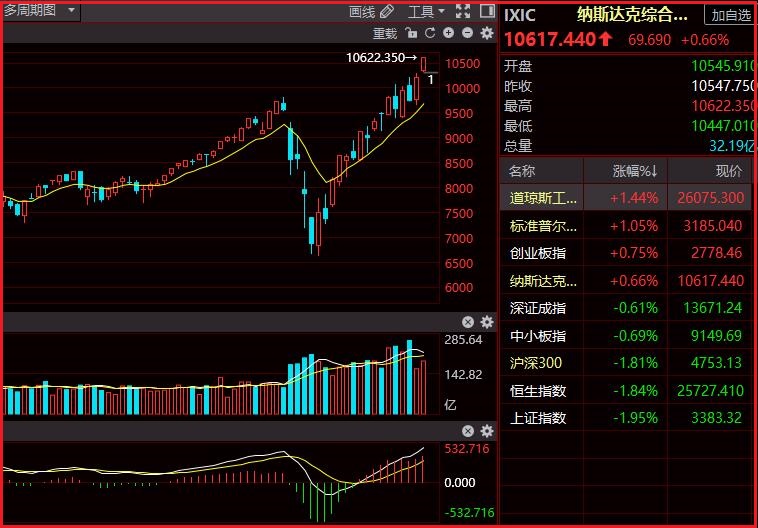This screenshot has width=758, height=528.
Task: Click the -1.84% change for 恒生指数
Action: 636,391
